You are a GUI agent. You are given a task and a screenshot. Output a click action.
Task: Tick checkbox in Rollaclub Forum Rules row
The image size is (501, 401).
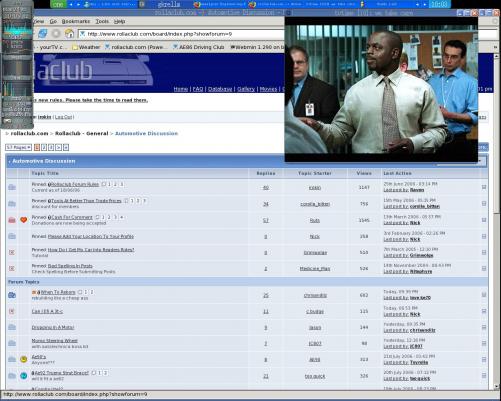click(484, 187)
